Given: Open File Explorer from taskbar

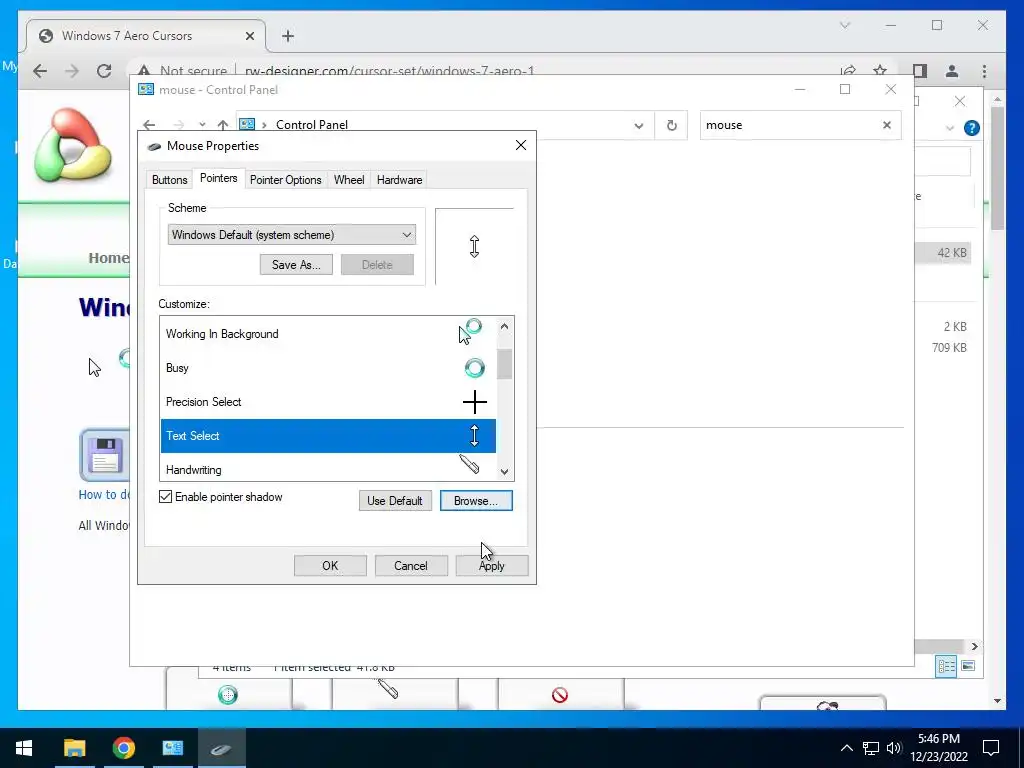Looking at the screenshot, I should click(74, 748).
